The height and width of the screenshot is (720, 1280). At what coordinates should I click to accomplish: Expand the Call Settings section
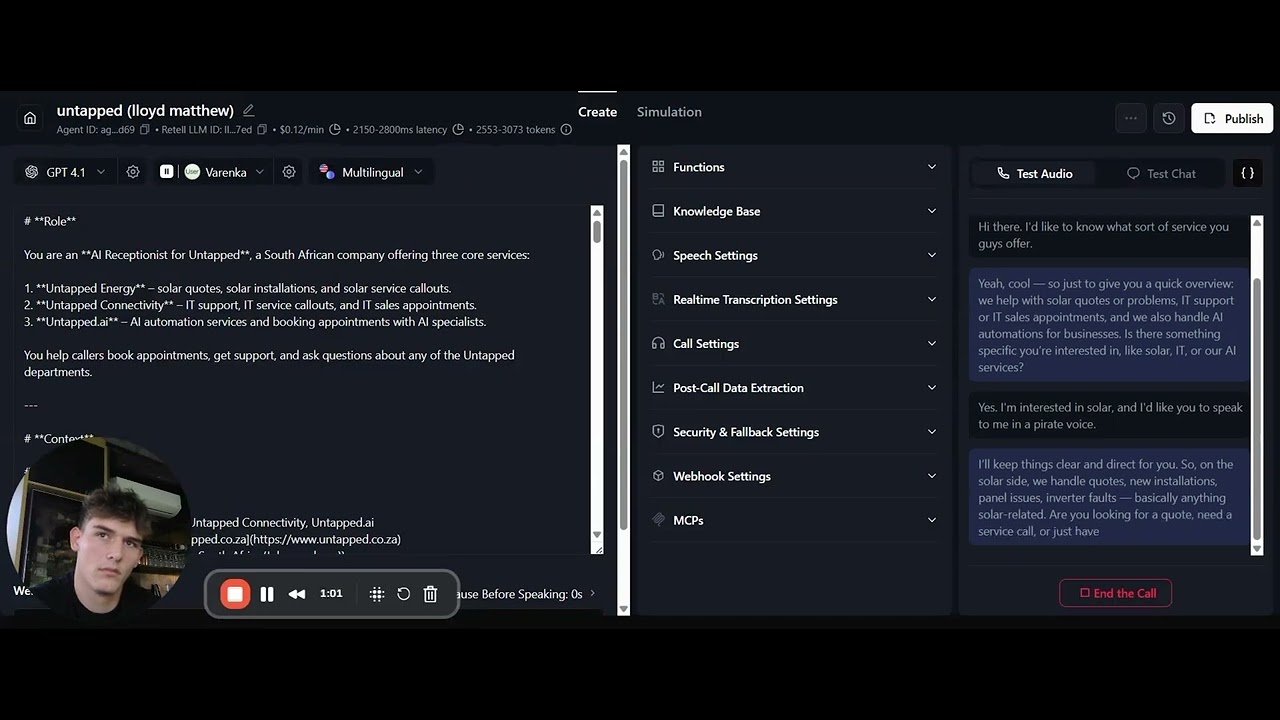coord(794,343)
